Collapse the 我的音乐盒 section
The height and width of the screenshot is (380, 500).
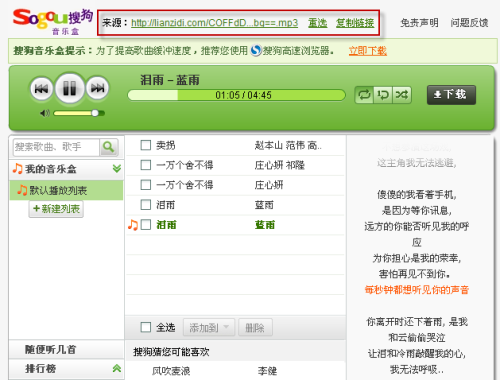pos(117,169)
